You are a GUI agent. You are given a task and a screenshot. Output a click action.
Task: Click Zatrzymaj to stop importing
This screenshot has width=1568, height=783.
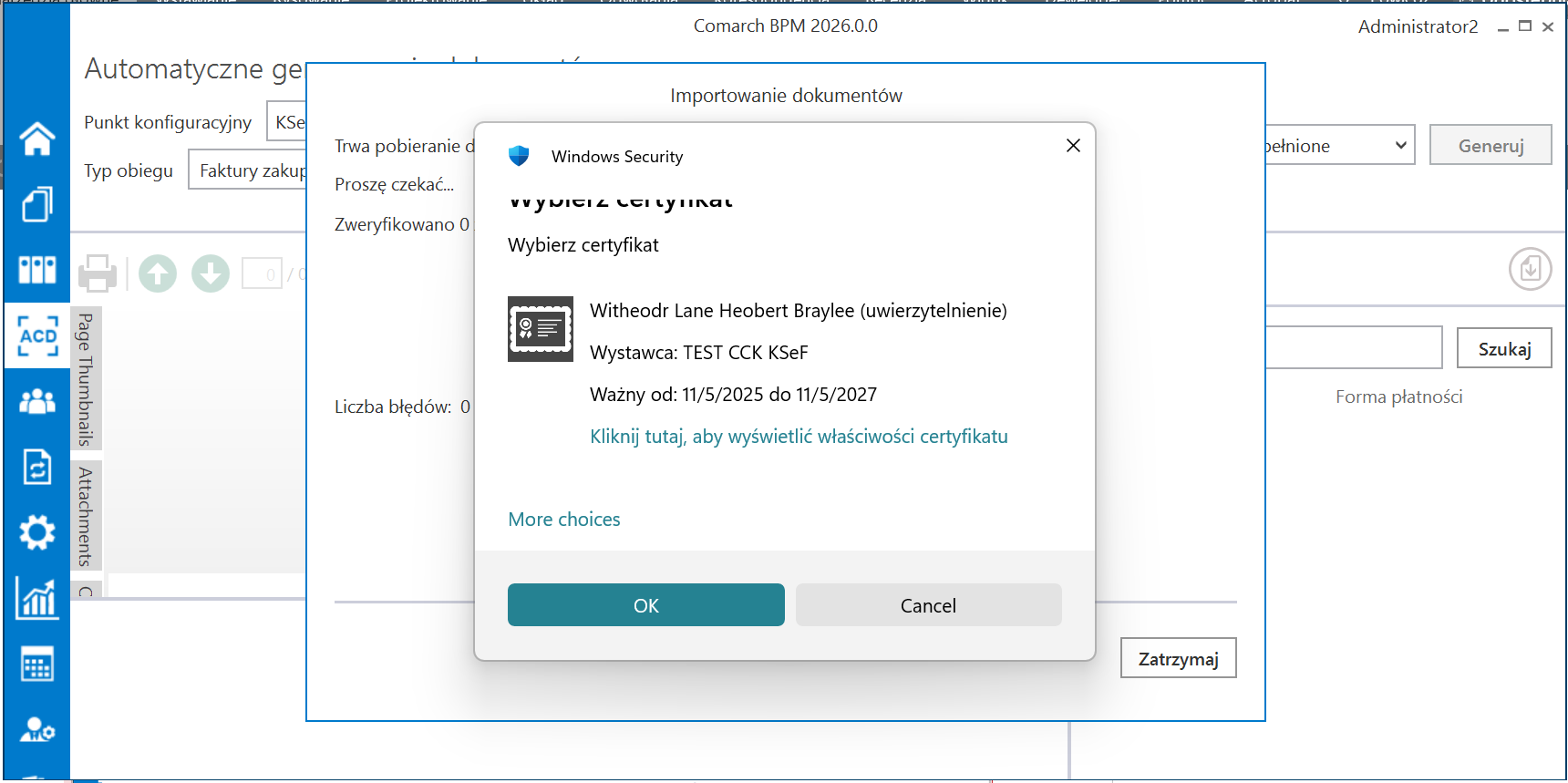pyautogui.click(x=1179, y=658)
